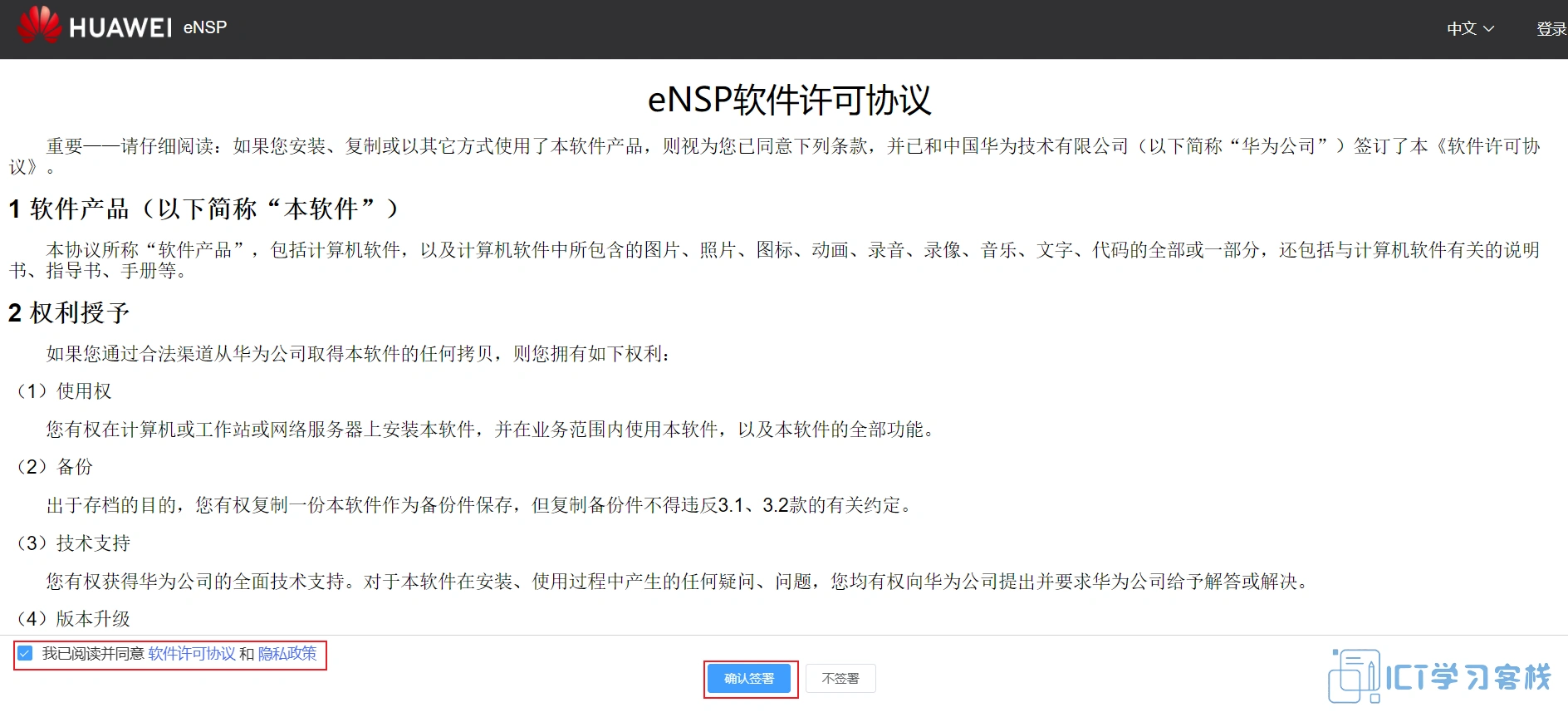Click the line starting with 出于存档的目的
Image resolution: width=1568 pixels, height=722 pixels.
(480, 505)
